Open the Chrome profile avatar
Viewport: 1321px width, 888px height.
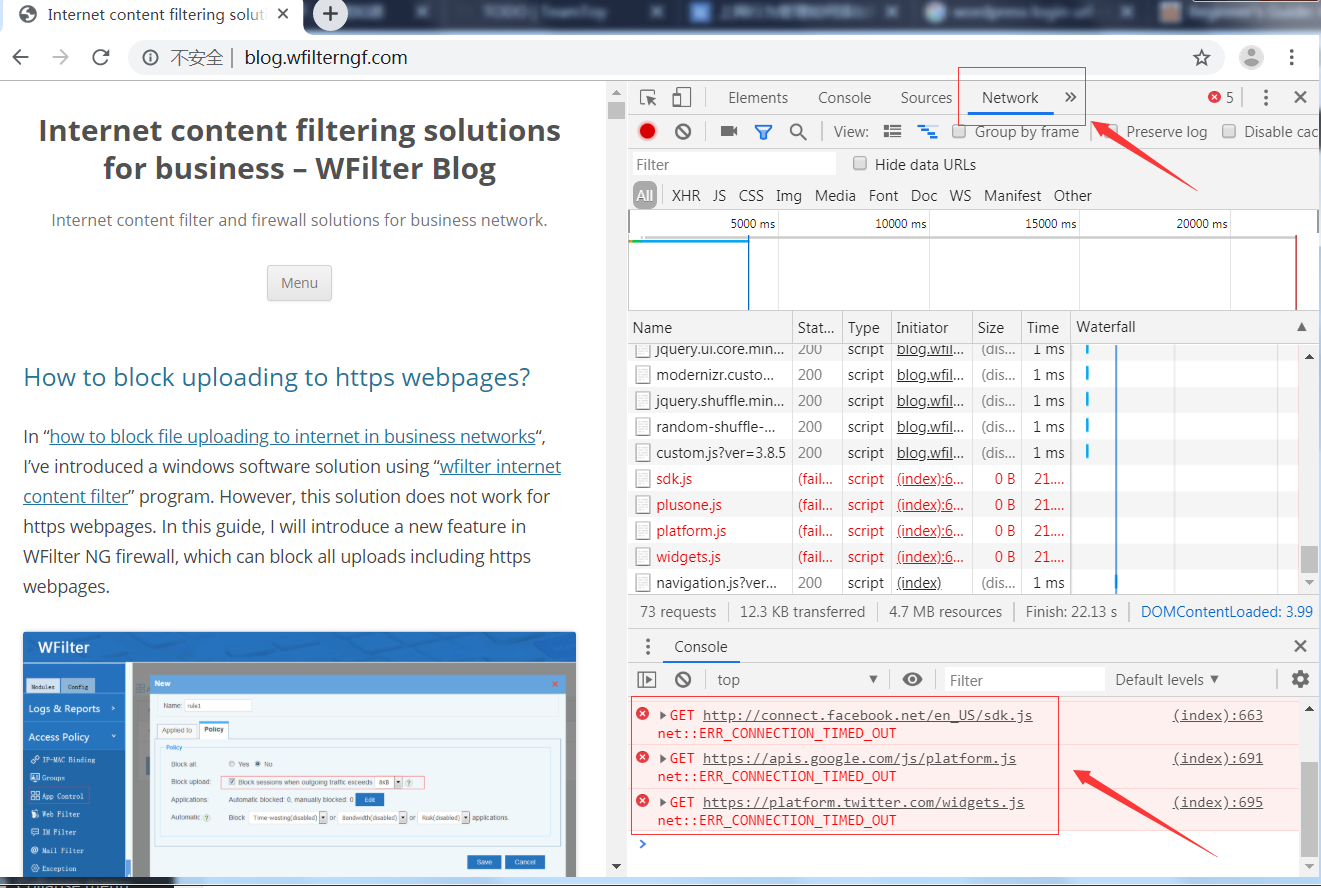point(1251,57)
